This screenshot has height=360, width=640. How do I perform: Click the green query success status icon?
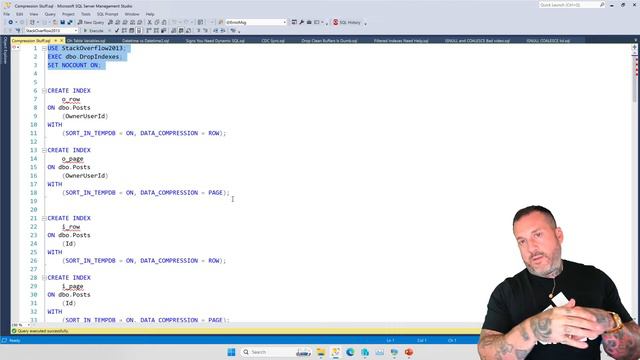click(14, 331)
